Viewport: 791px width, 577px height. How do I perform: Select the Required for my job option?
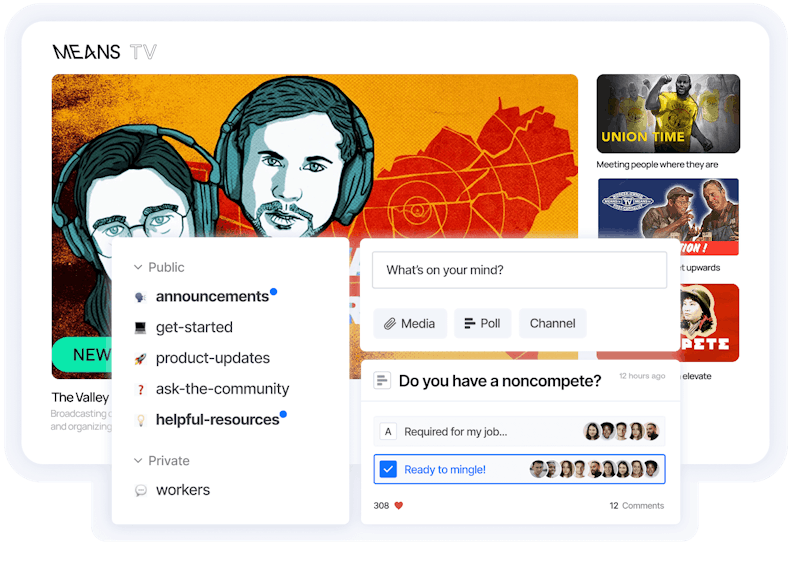[519, 432]
